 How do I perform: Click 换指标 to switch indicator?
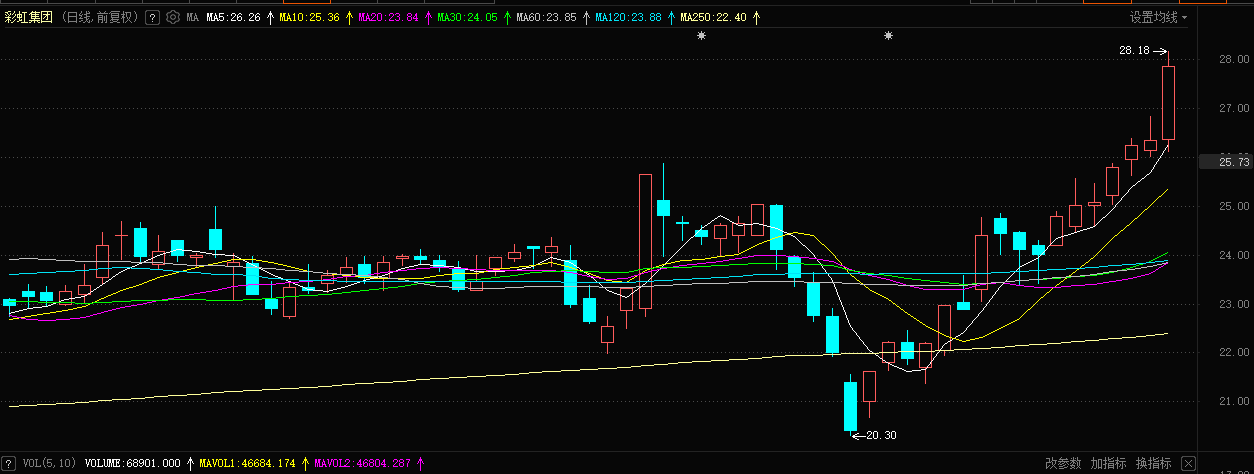pyautogui.click(x=1153, y=464)
